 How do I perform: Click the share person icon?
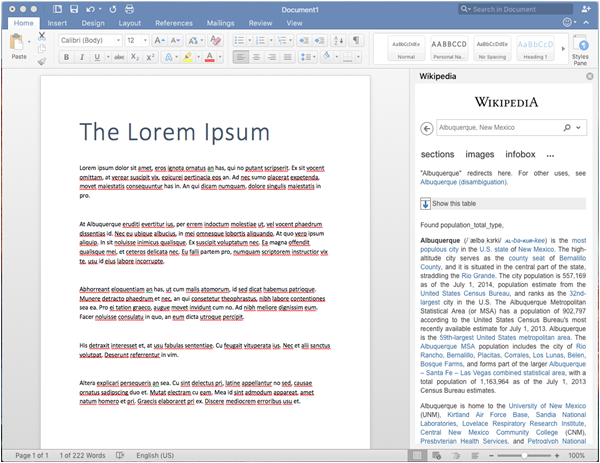coord(586,9)
